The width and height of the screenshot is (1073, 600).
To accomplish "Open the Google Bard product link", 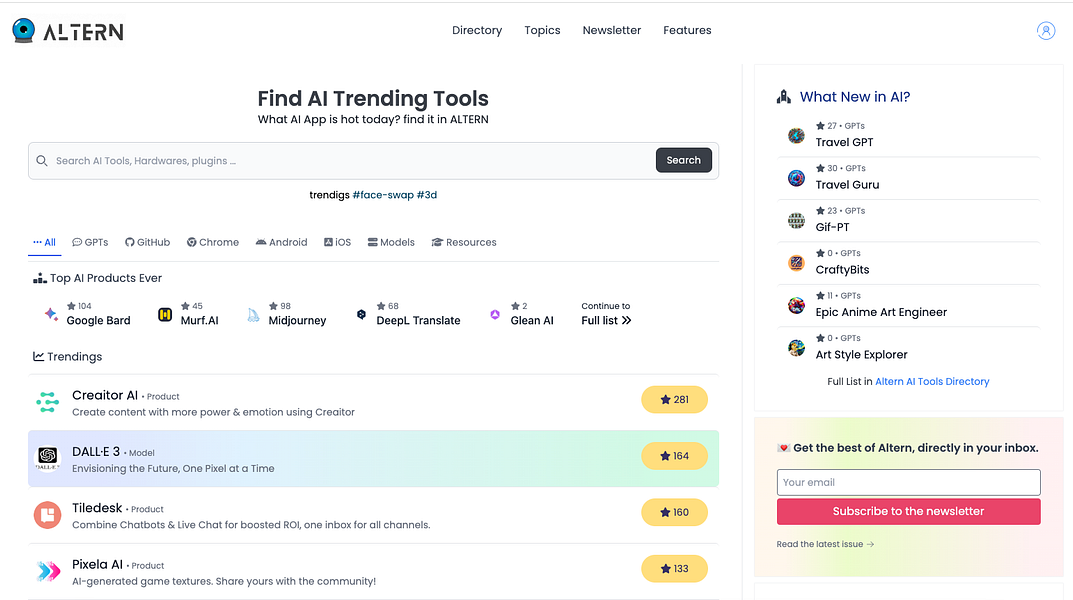I will click(x=99, y=320).
